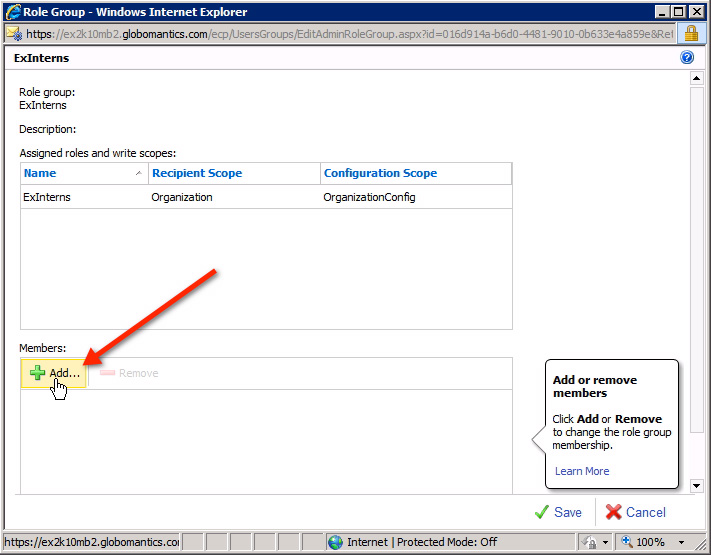Click the Internet zone globe icon
This screenshot has height=555, width=711.
click(336, 542)
